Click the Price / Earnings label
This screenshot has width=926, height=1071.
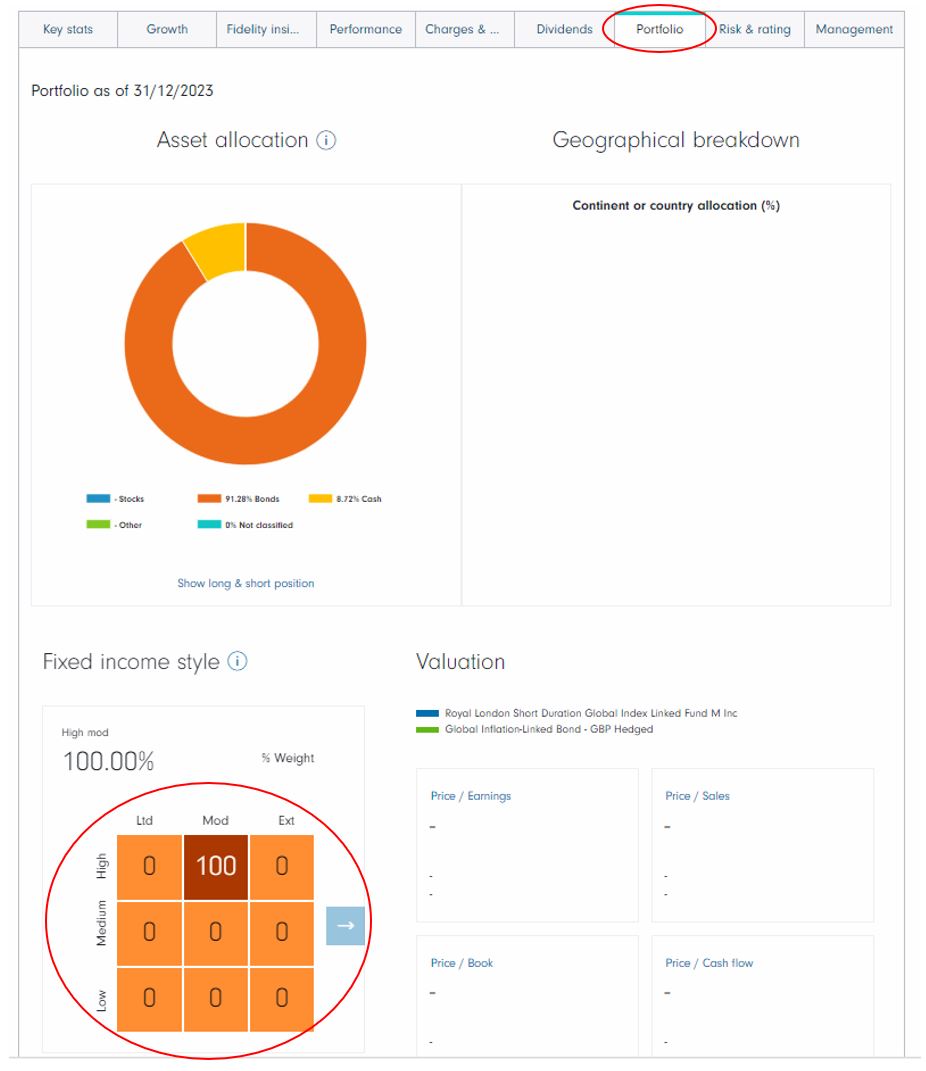coord(471,796)
